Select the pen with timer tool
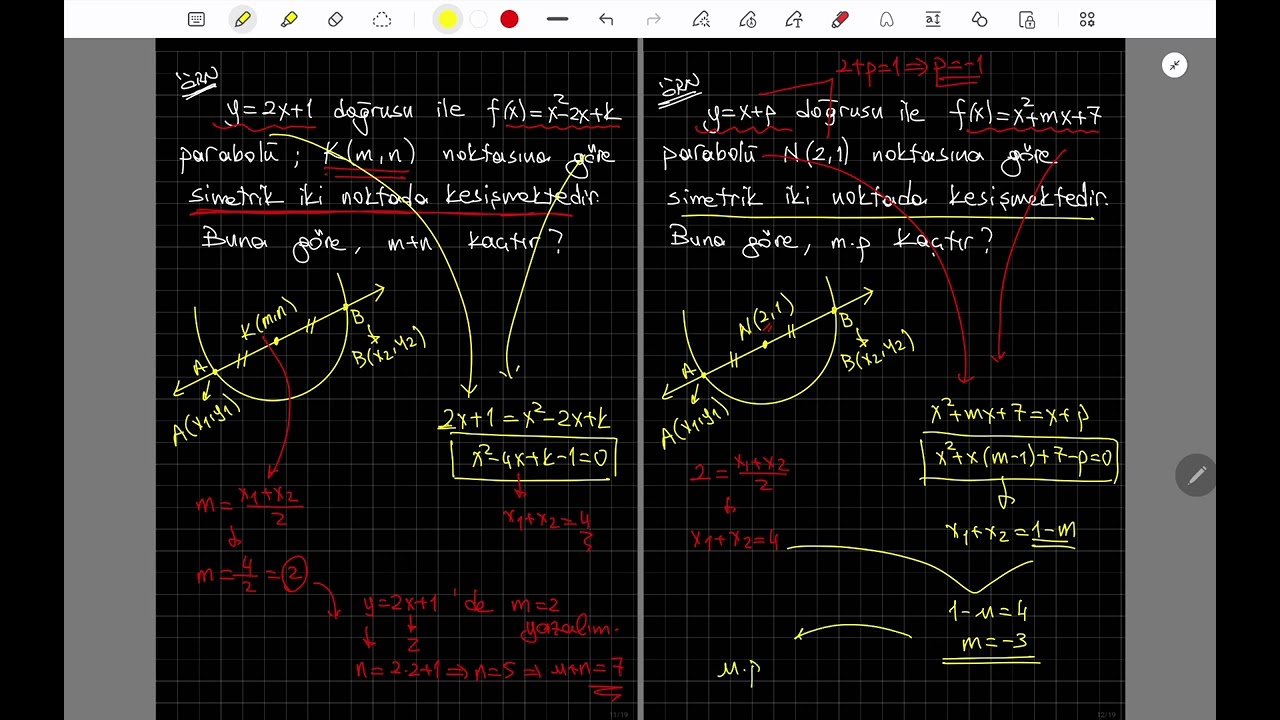This screenshot has height=720, width=1280. [x=748, y=19]
